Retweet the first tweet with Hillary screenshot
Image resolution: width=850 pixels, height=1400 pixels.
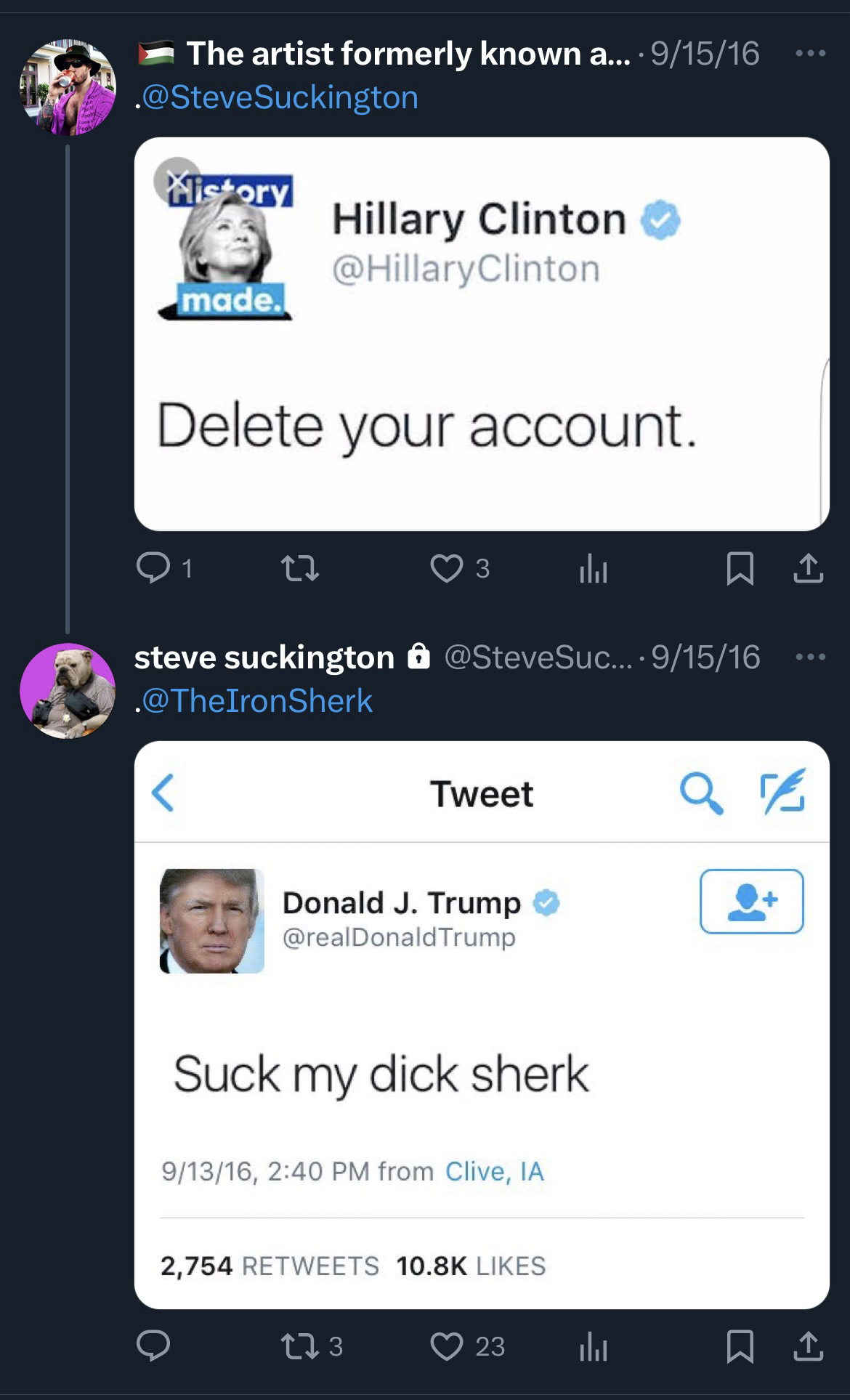coord(300,569)
